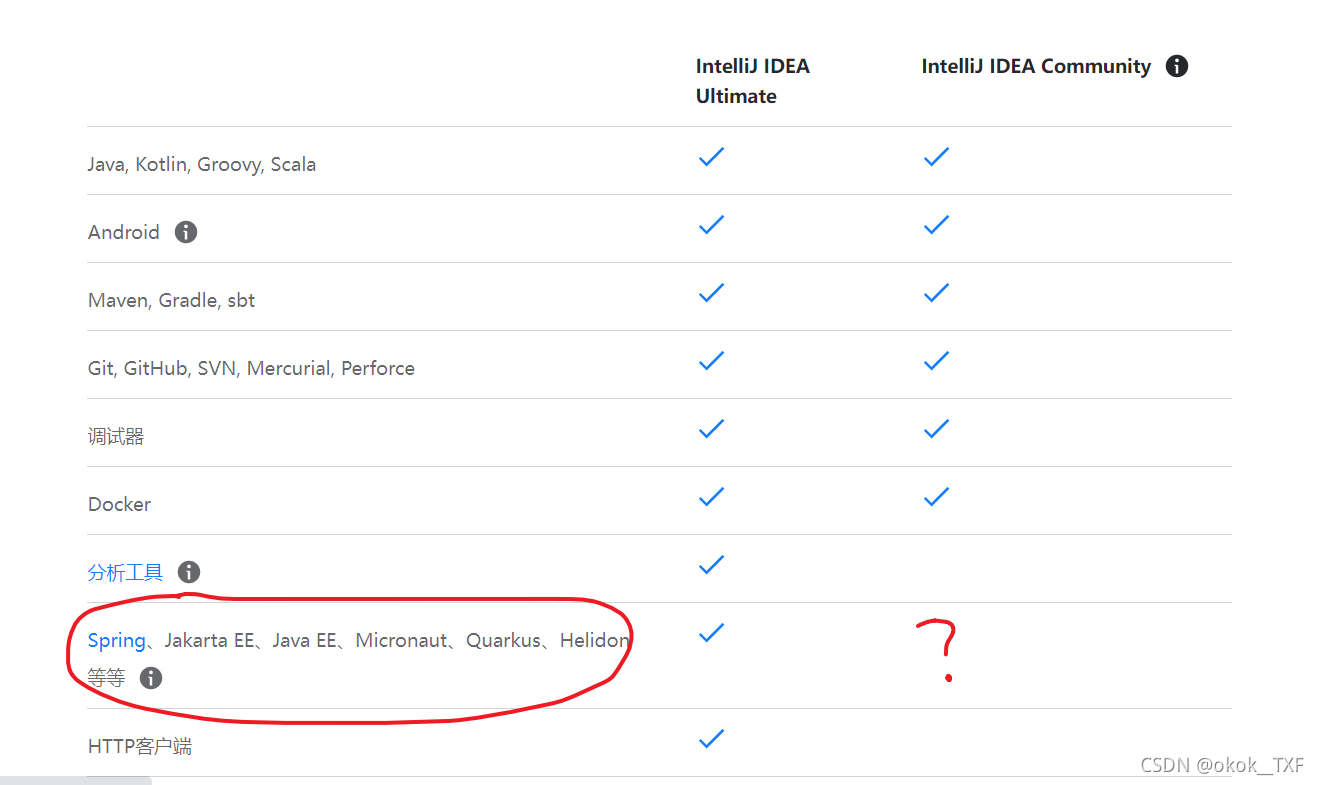Viewport: 1319px width, 785px height.
Task: Click Ultimate checkmark in 调试器 row
Action: pyautogui.click(x=711, y=429)
